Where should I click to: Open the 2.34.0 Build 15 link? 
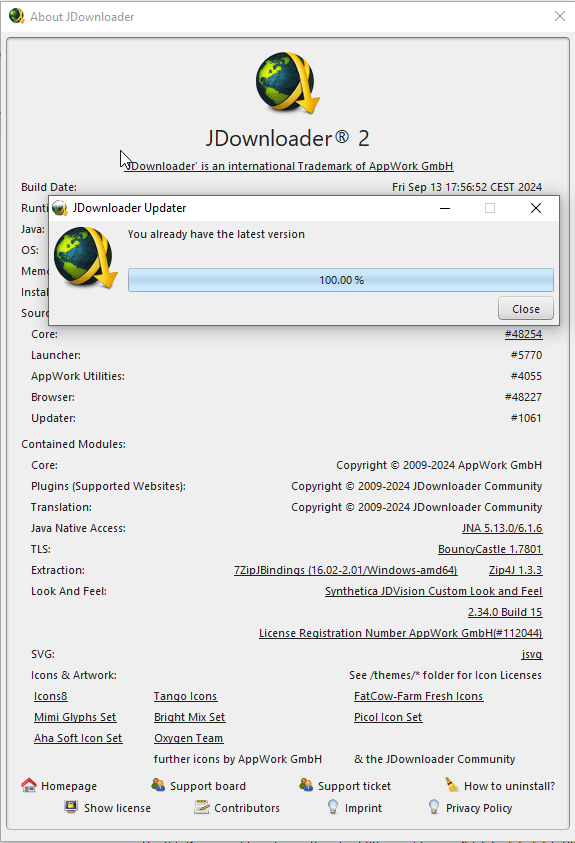(505, 612)
